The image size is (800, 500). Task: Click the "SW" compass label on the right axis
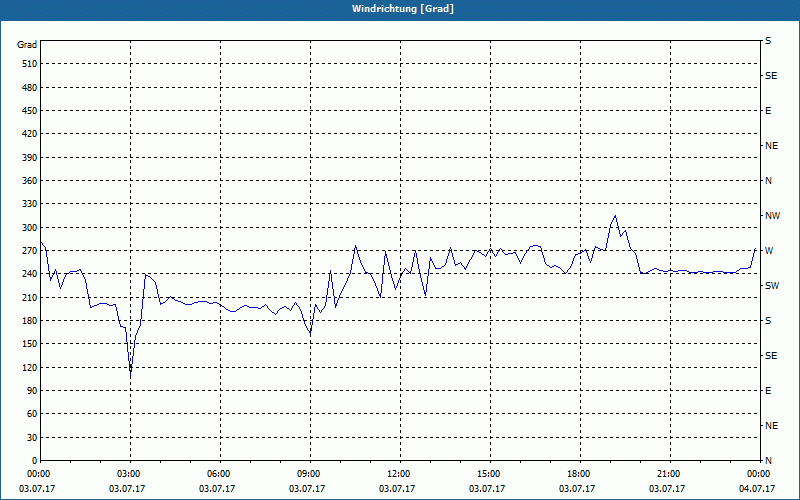[x=772, y=286]
